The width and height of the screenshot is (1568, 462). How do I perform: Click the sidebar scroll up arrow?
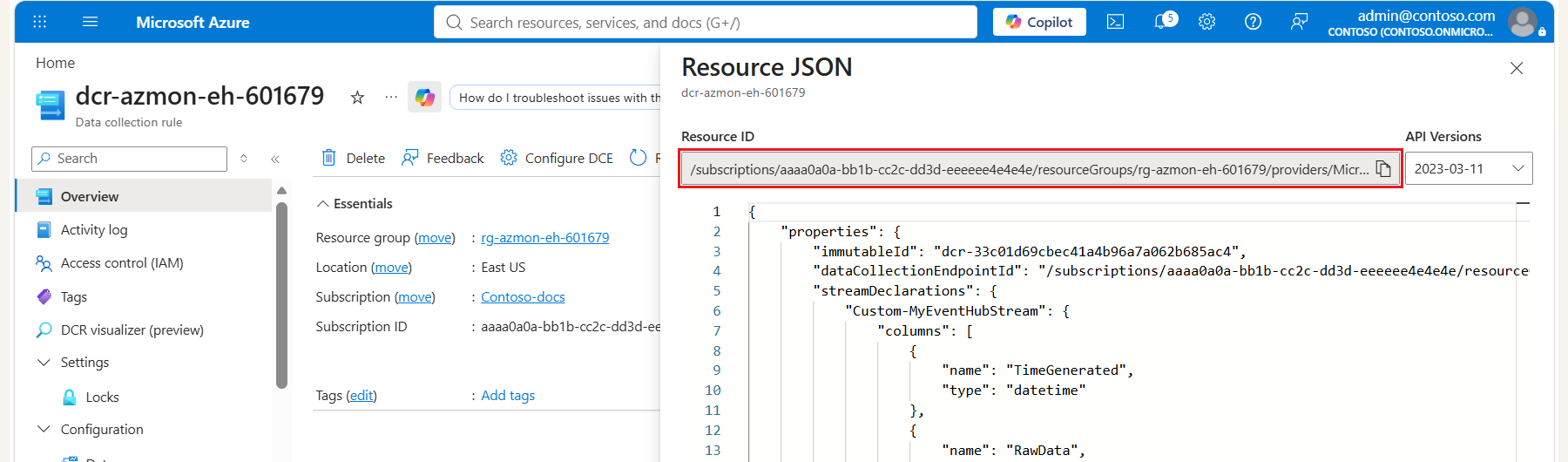click(281, 190)
